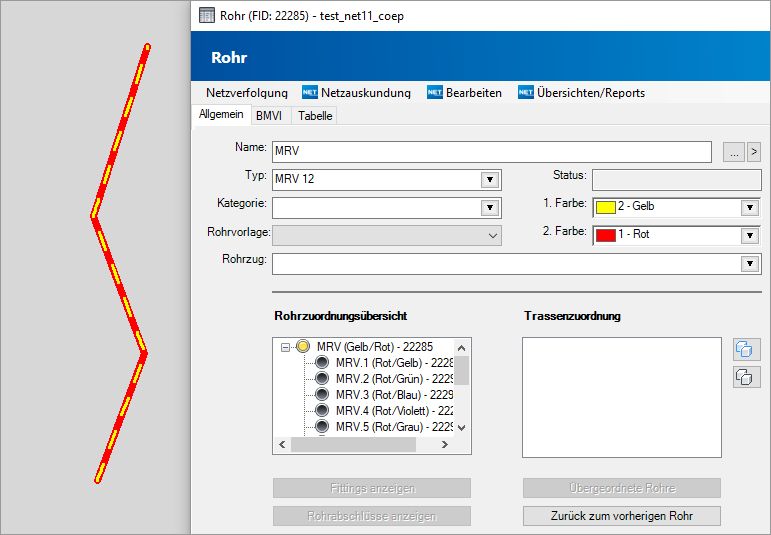771x535 pixels.
Task: Click Zurück zum vorherigen Rohr button
Action: pos(622,516)
